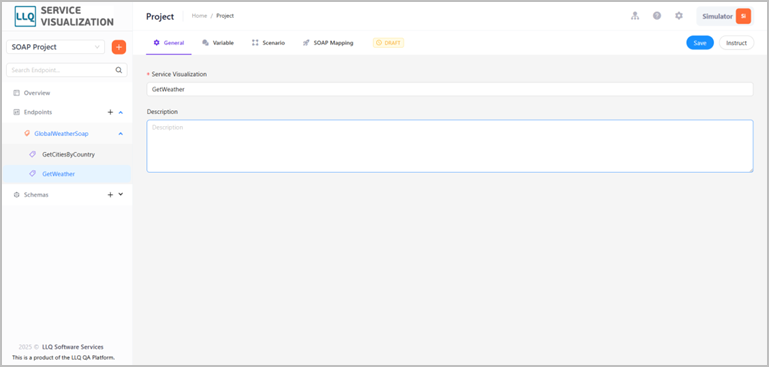Click the Project breadcrumb item

pyautogui.click(x=225, y=16)
